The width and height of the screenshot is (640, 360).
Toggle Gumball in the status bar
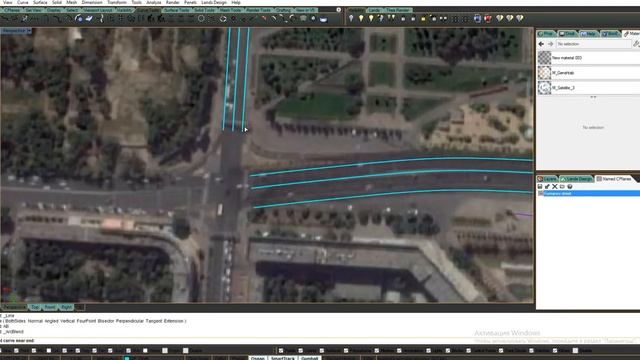pyautogui.click(x=309, y=358)
